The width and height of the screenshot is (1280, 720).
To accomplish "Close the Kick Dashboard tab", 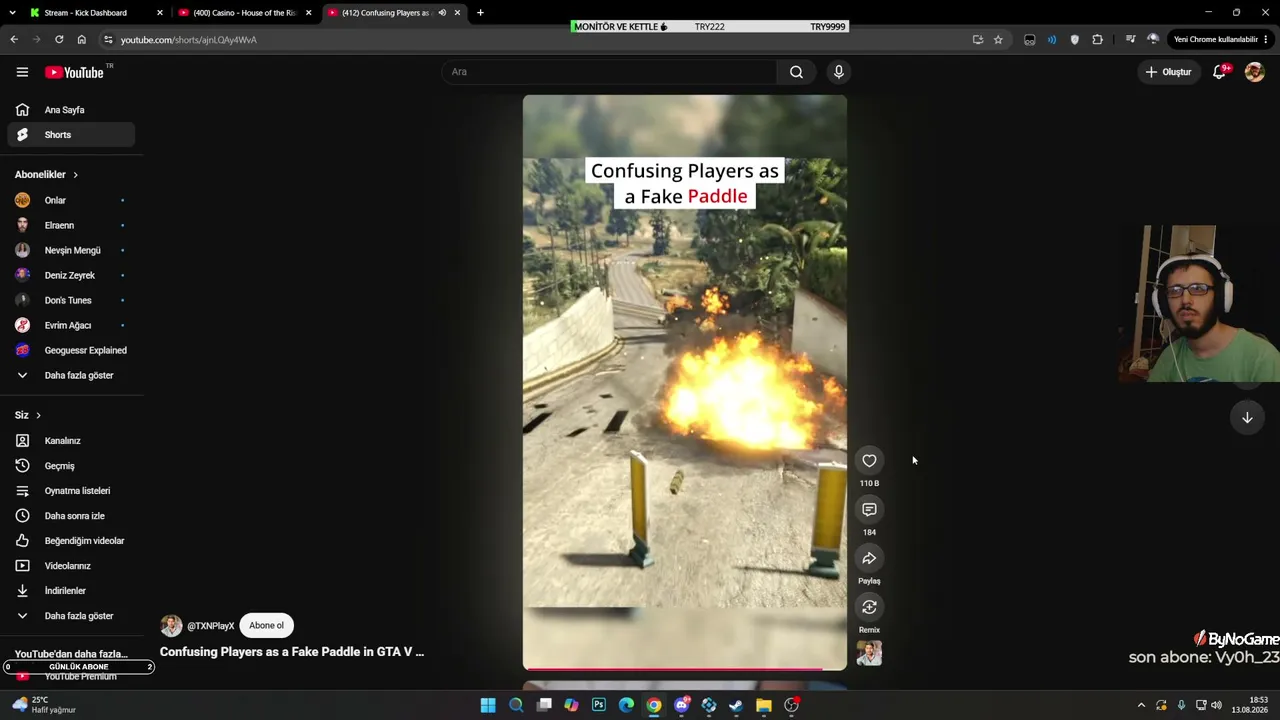I will (159, 13).
